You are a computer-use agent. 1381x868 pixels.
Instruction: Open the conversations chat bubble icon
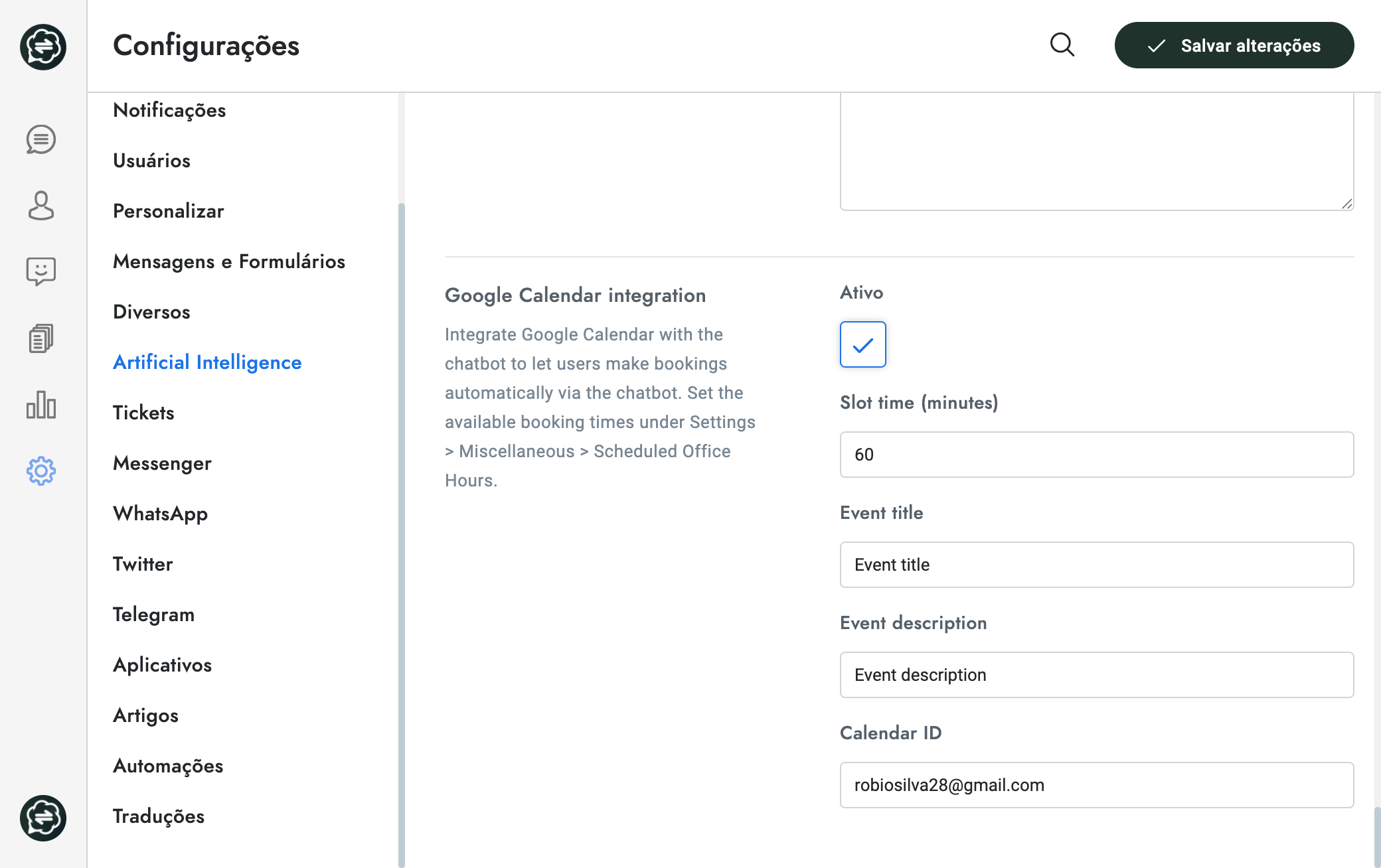coord(41,139)
